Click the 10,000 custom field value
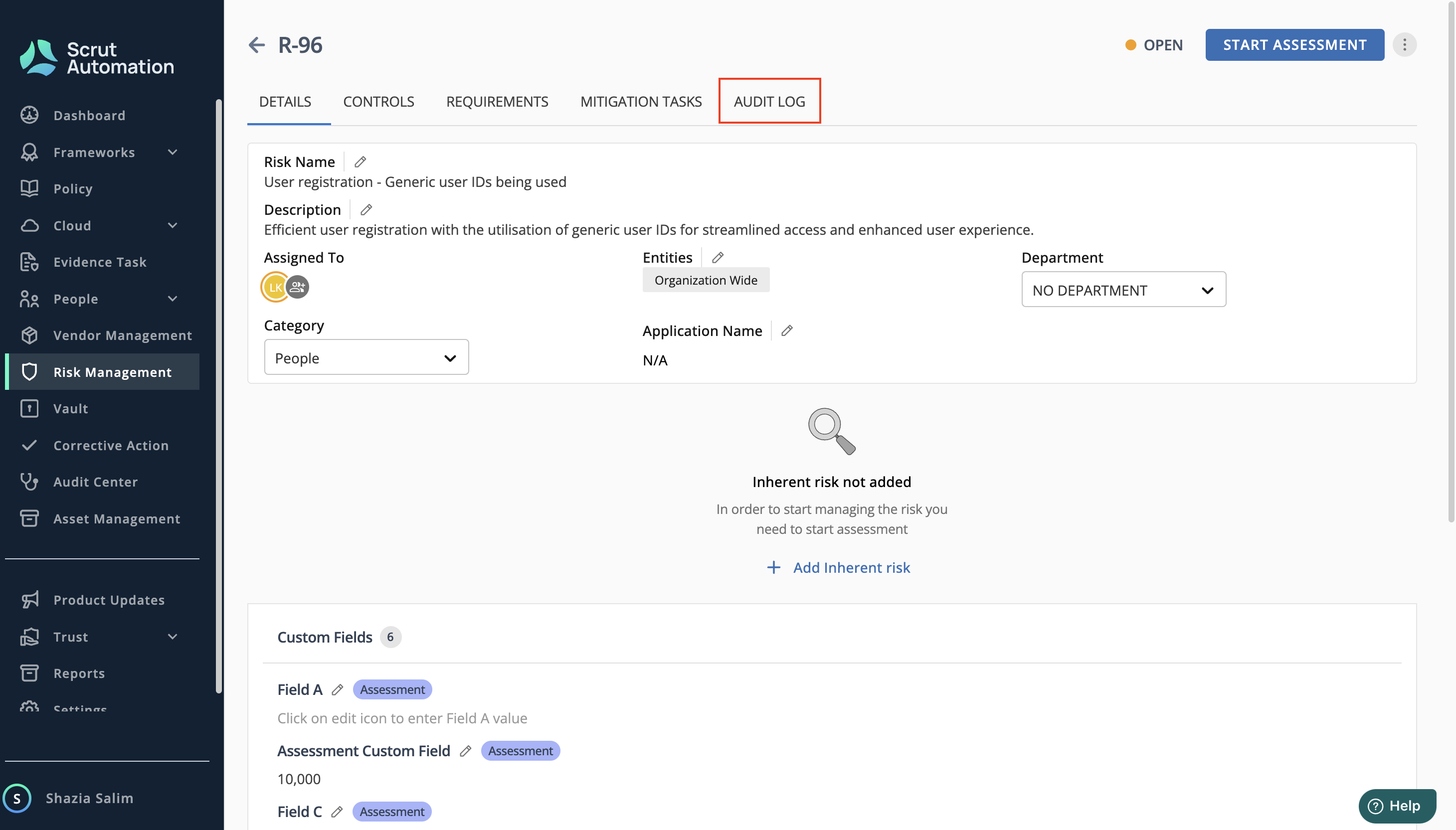 tap(299, 779)
